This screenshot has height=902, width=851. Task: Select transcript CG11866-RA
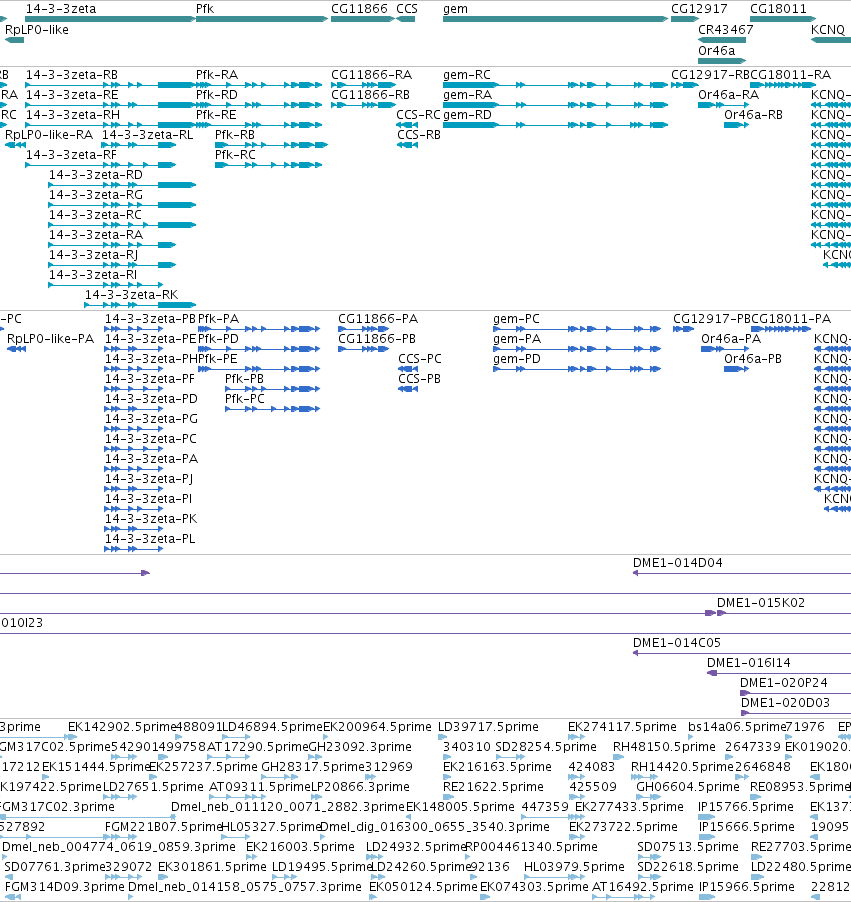point(371,75)
